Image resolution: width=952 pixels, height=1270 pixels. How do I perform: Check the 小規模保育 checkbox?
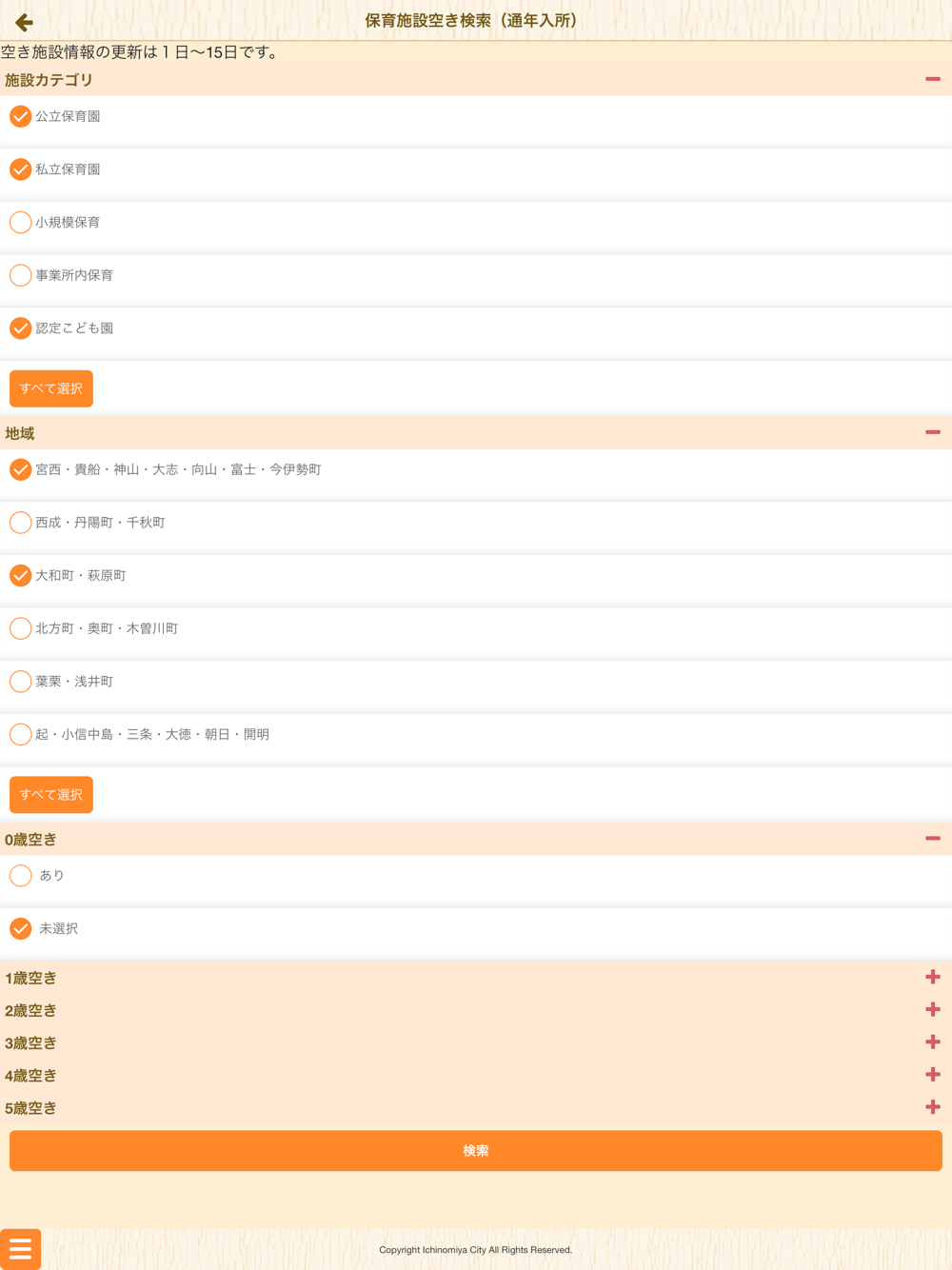[20, 222]
